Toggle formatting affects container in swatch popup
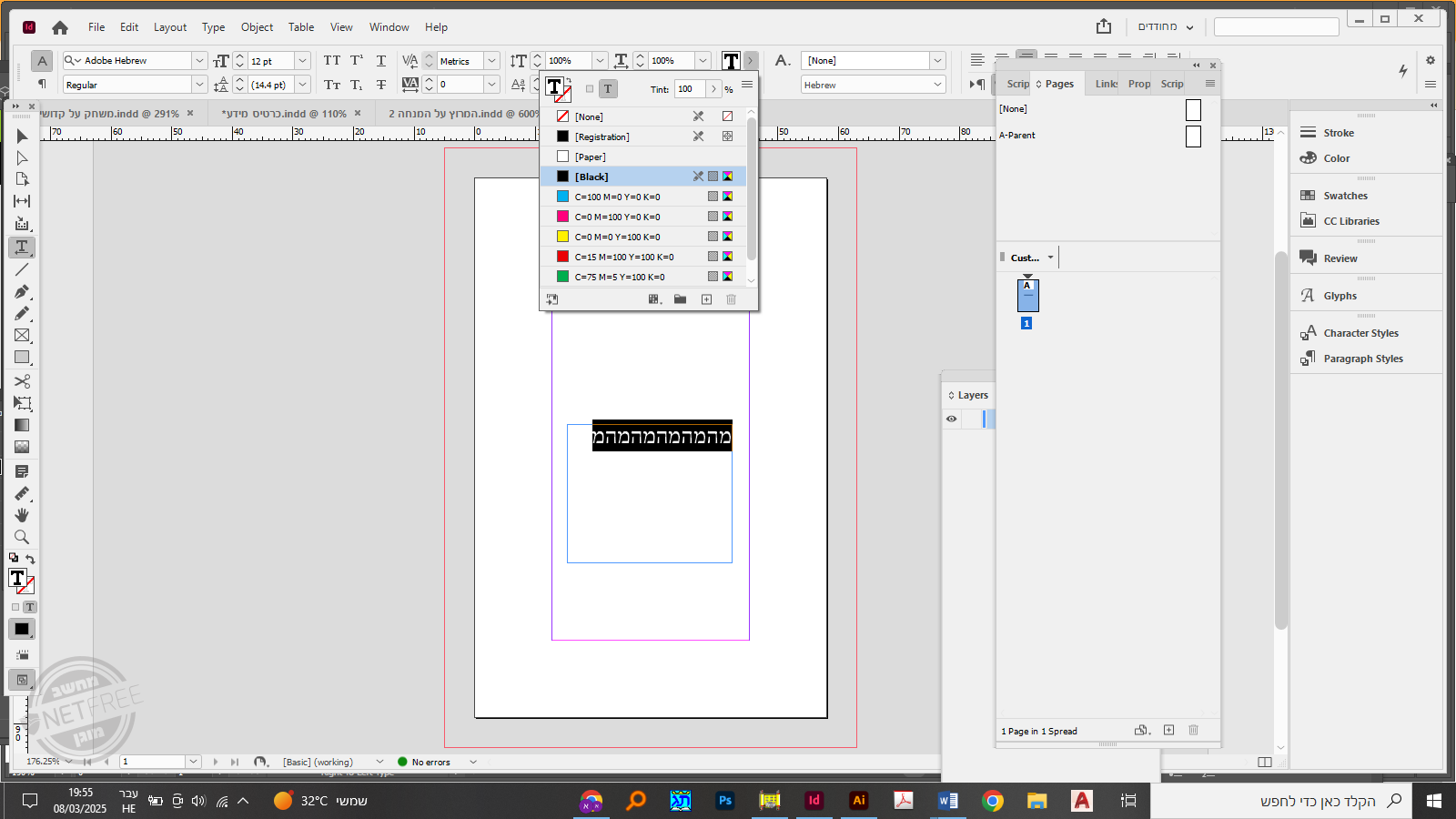The height and width of the screenshot is (819, 1456). [x=590, y=89]
